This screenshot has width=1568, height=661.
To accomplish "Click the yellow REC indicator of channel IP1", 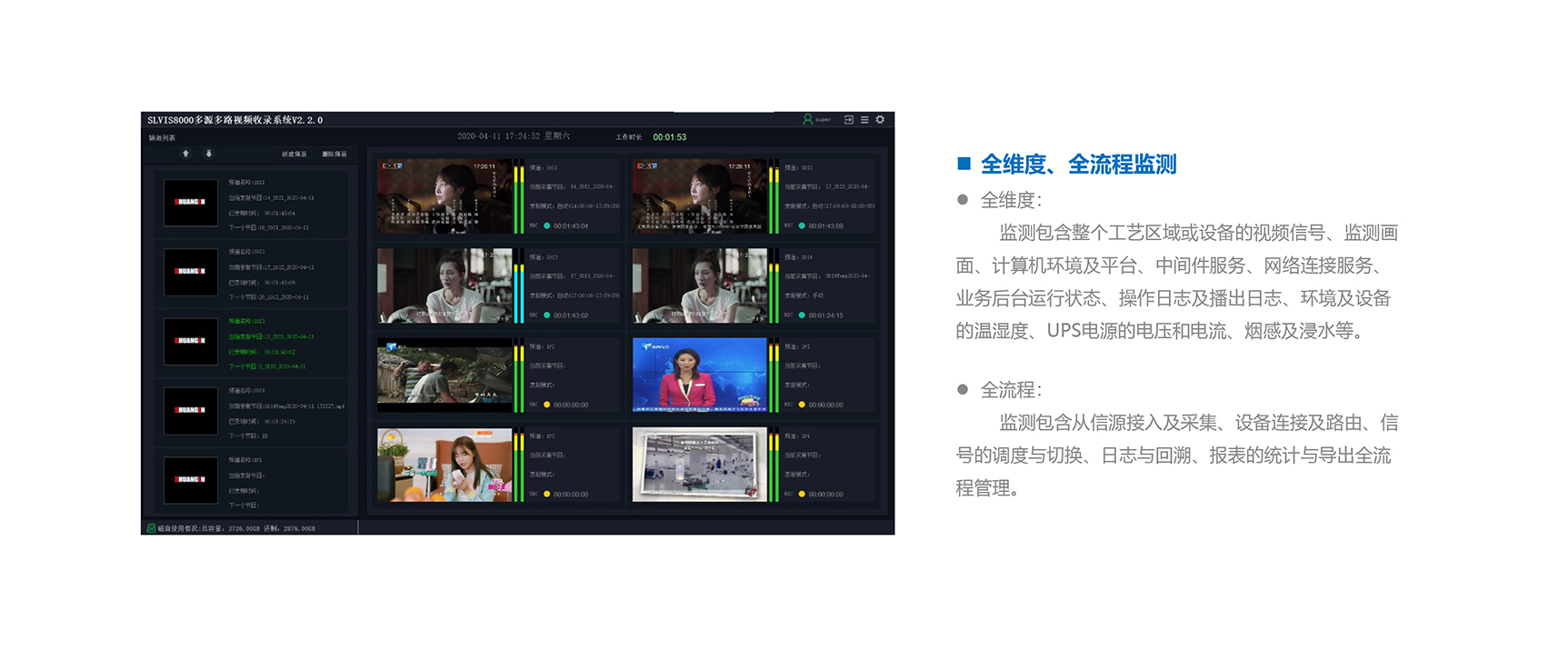I will point(546,405).
